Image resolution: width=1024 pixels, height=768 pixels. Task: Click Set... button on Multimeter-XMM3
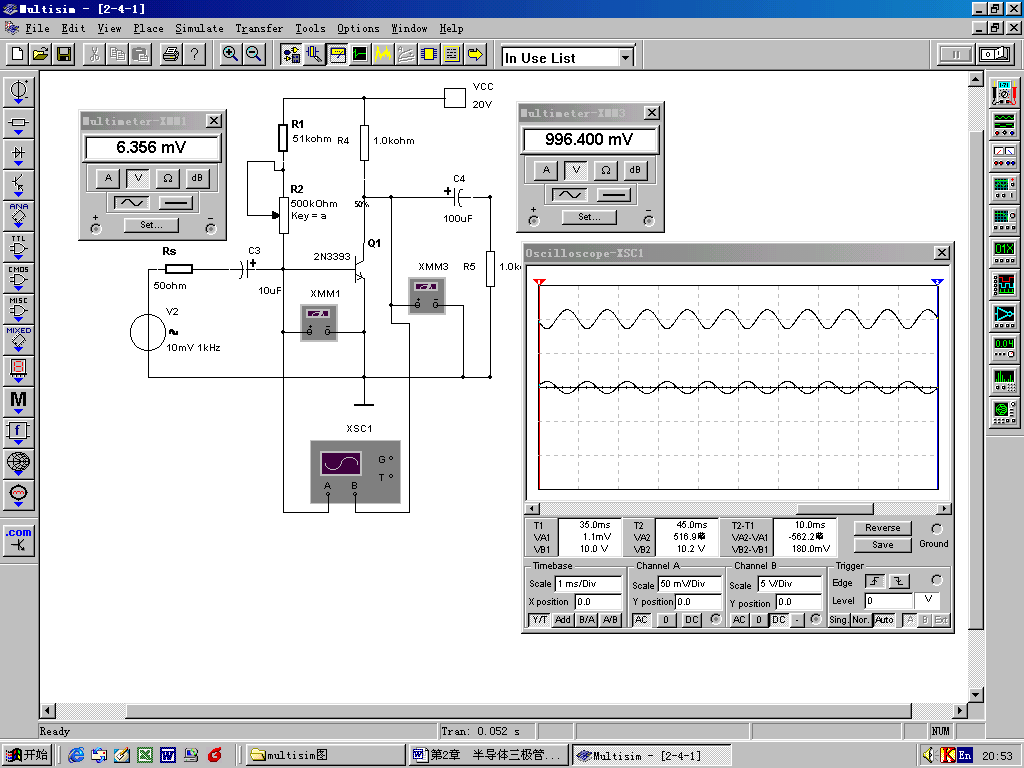click(589, 217)
